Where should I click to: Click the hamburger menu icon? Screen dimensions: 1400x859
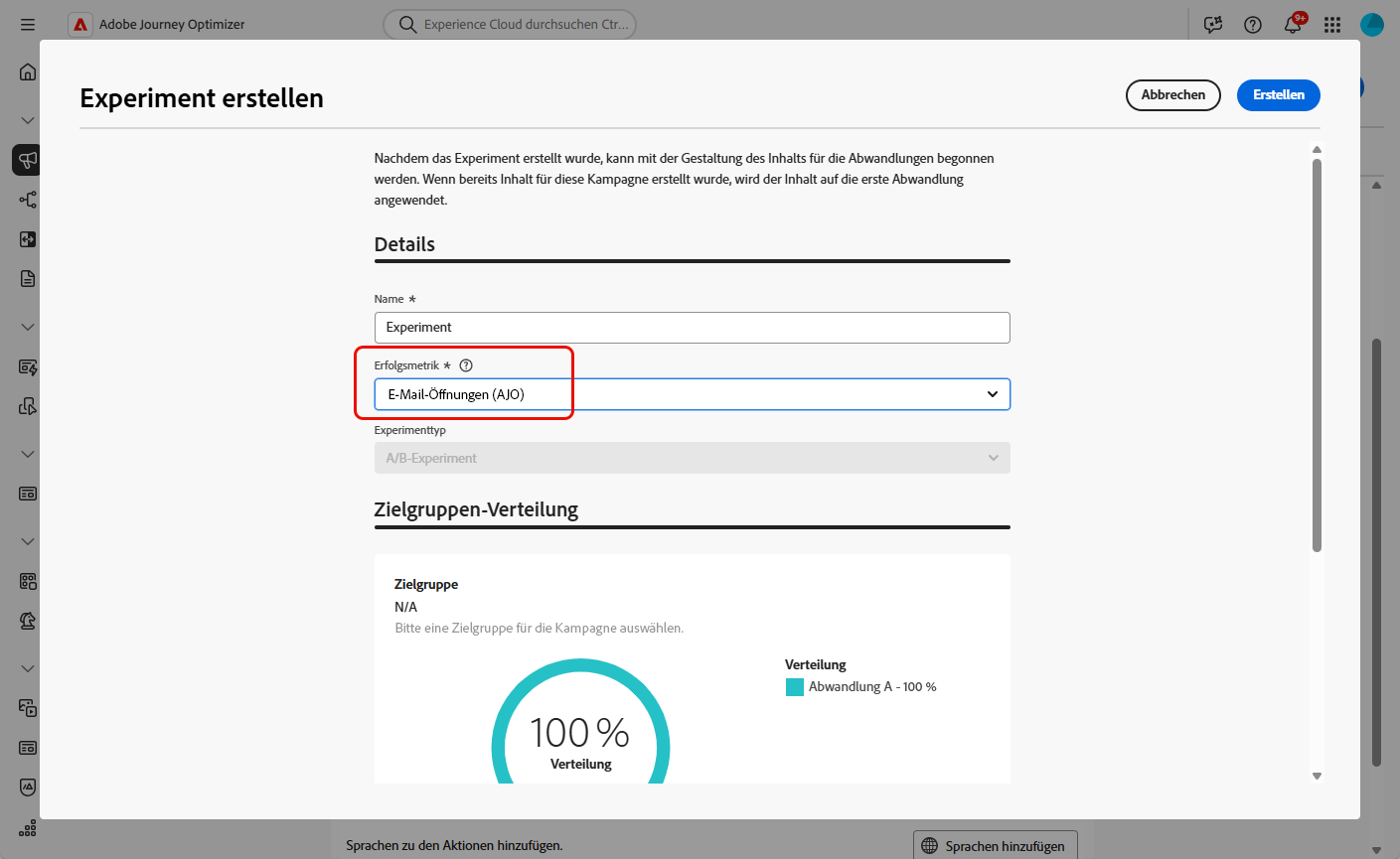click(28, 24)
